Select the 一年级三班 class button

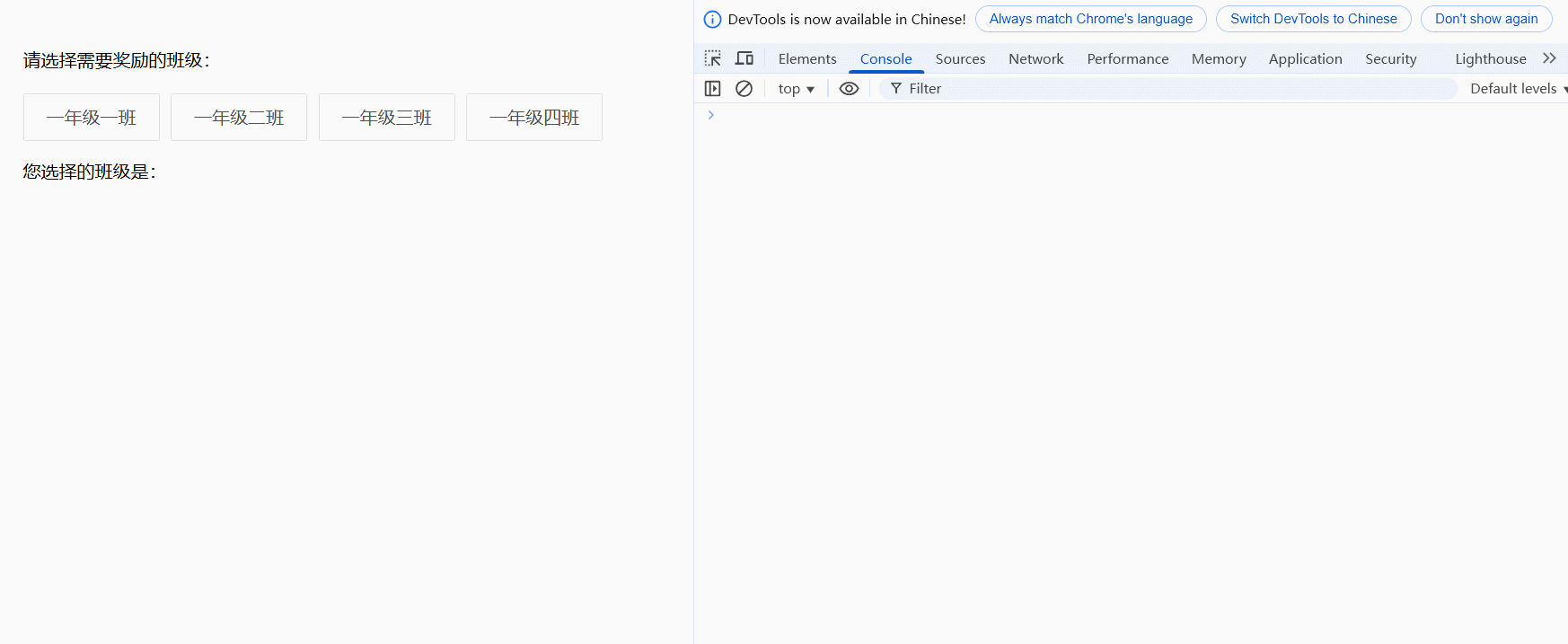(x=387, y=118)
